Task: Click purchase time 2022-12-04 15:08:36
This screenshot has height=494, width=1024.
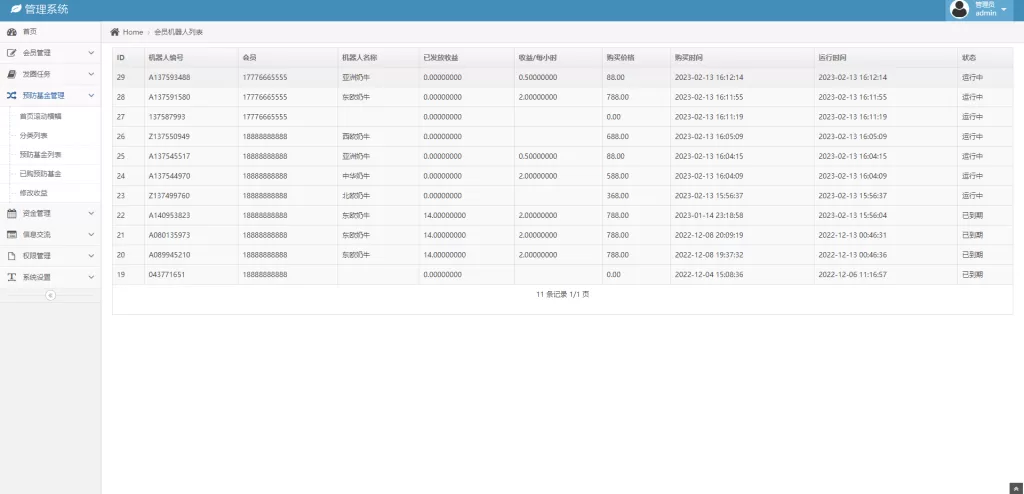Action: [x=709, y=274]
